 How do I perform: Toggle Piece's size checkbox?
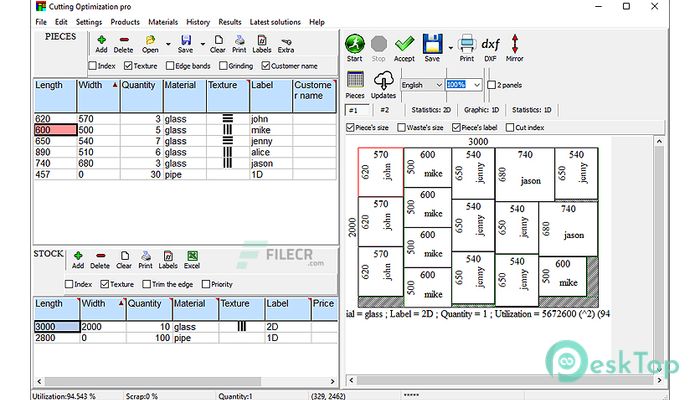click(x=350, y=128)
